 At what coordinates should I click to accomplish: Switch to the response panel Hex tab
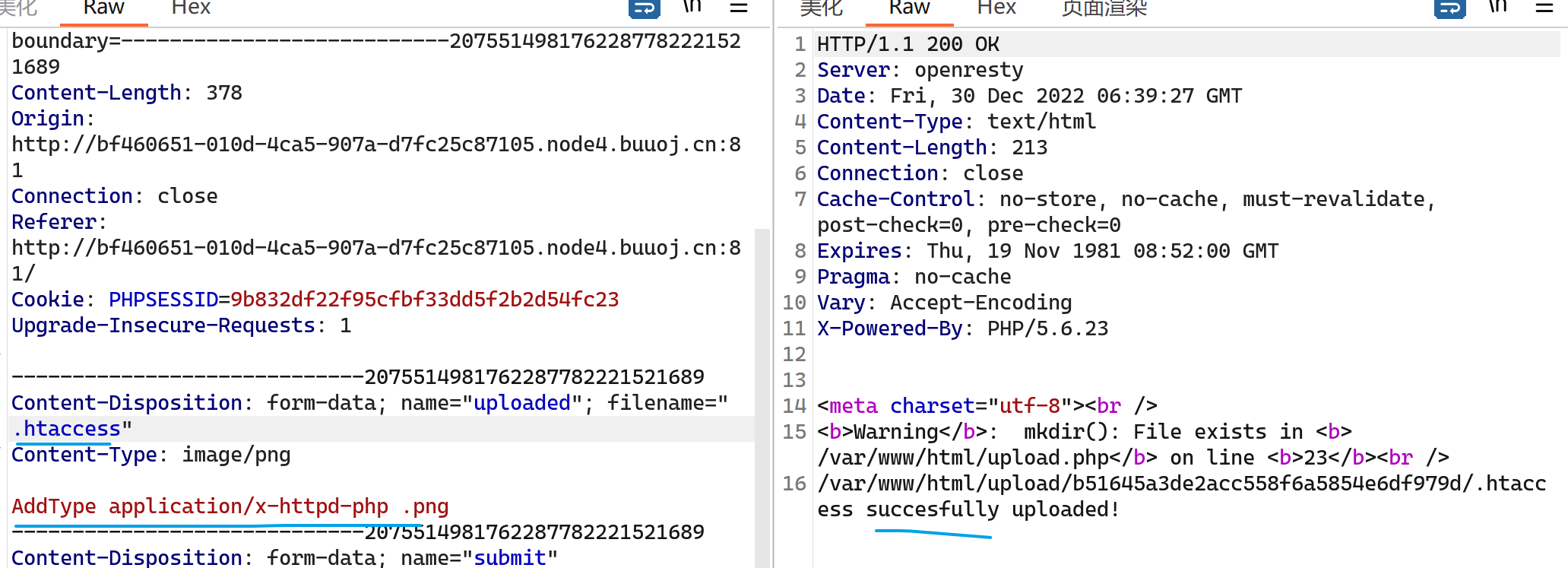996,8
